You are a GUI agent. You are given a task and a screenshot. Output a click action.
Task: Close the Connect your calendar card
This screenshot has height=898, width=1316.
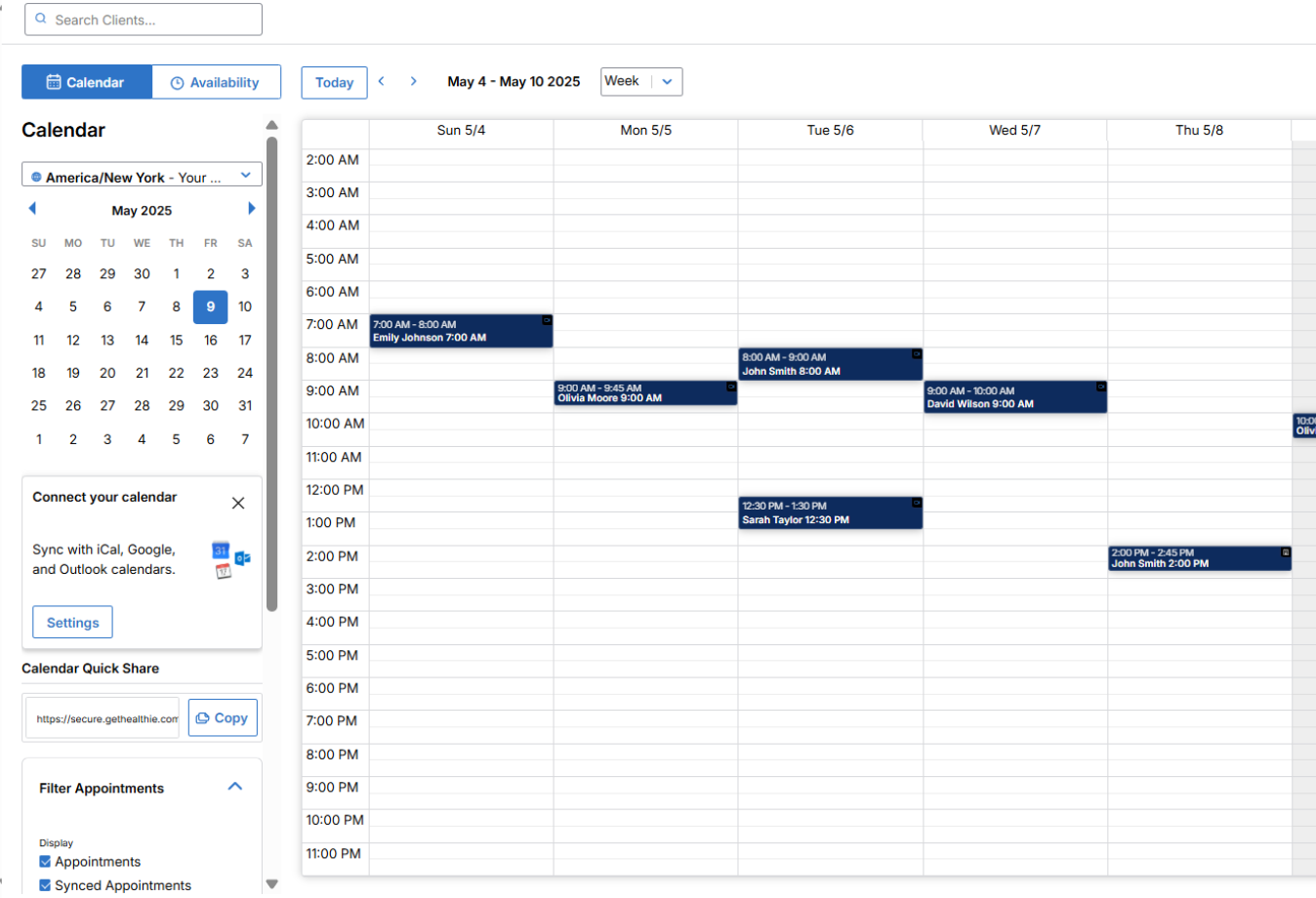pos(238,504)
